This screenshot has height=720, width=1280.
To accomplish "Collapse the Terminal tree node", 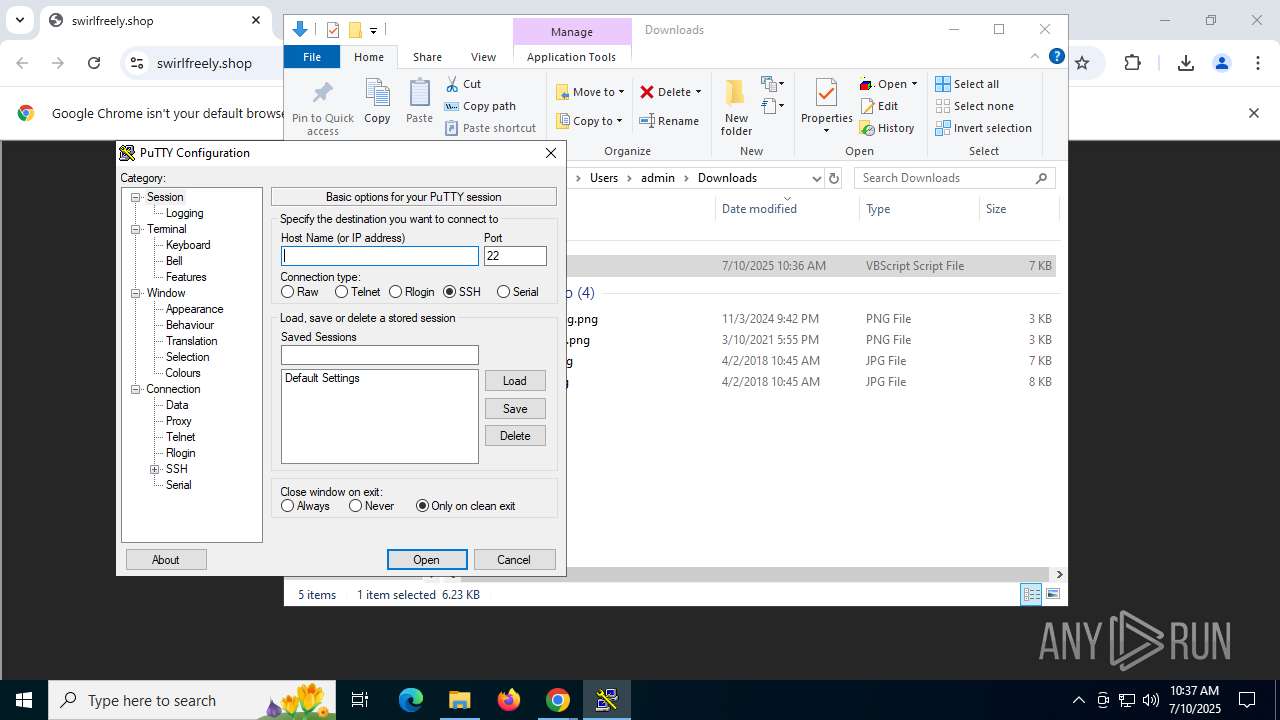I will pos(135,229).
